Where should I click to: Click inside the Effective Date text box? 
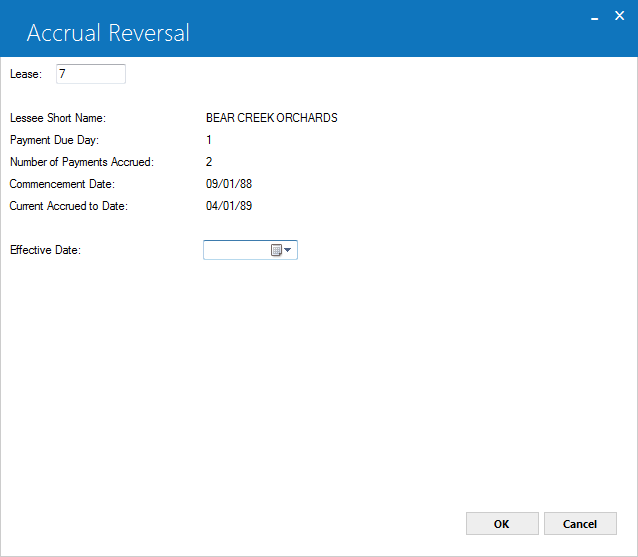point(237,250)
